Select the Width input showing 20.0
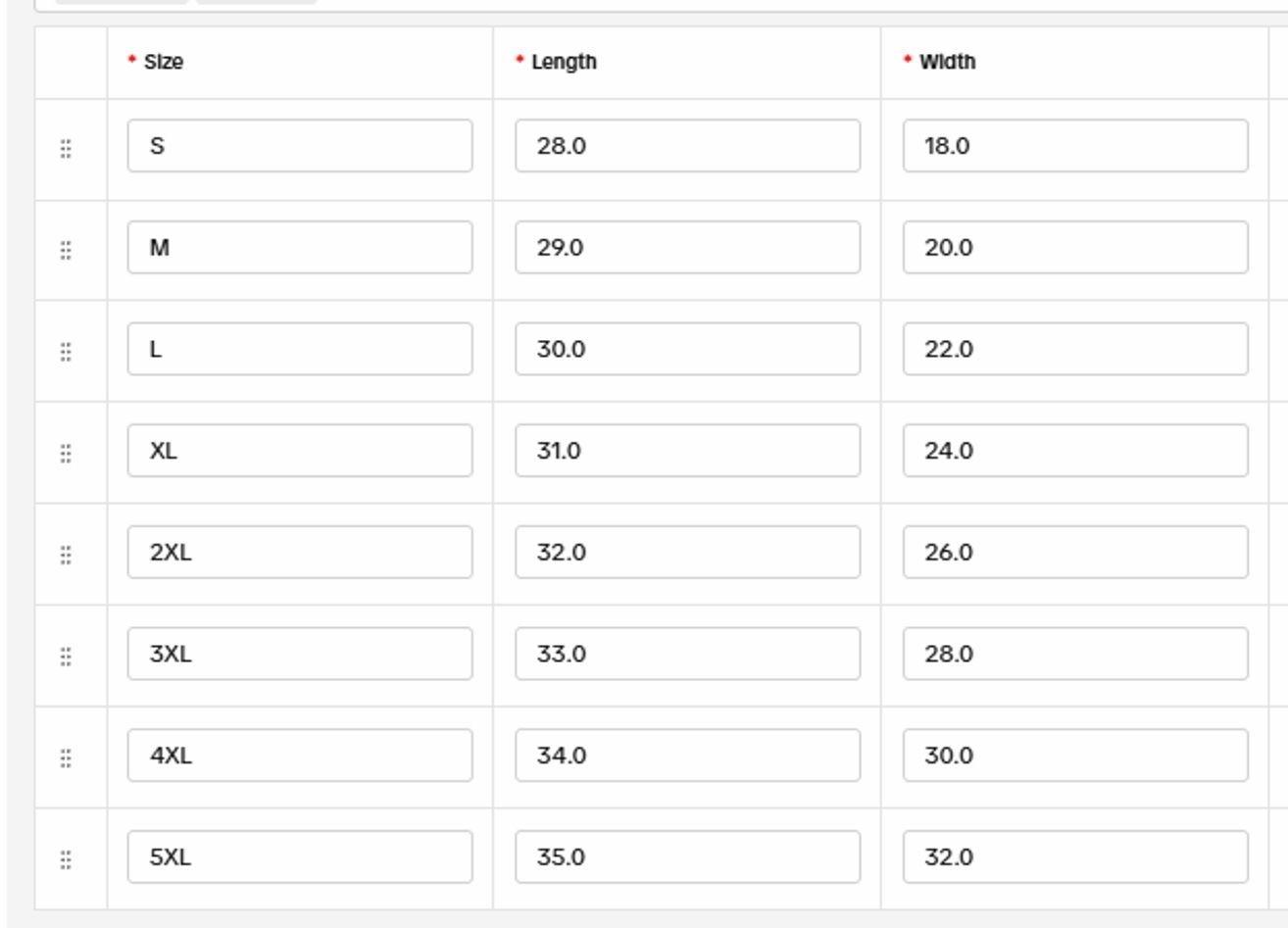 pyautogui.click(x=1074, y=248)
